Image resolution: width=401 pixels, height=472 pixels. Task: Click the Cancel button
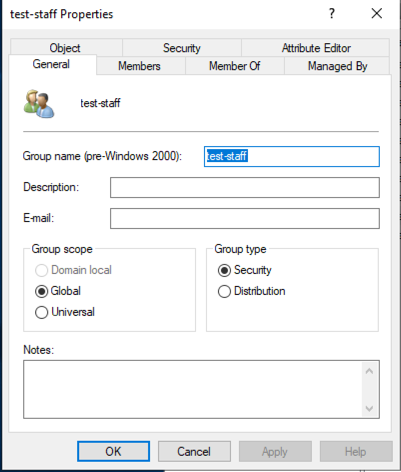click(x=194, y=451)
